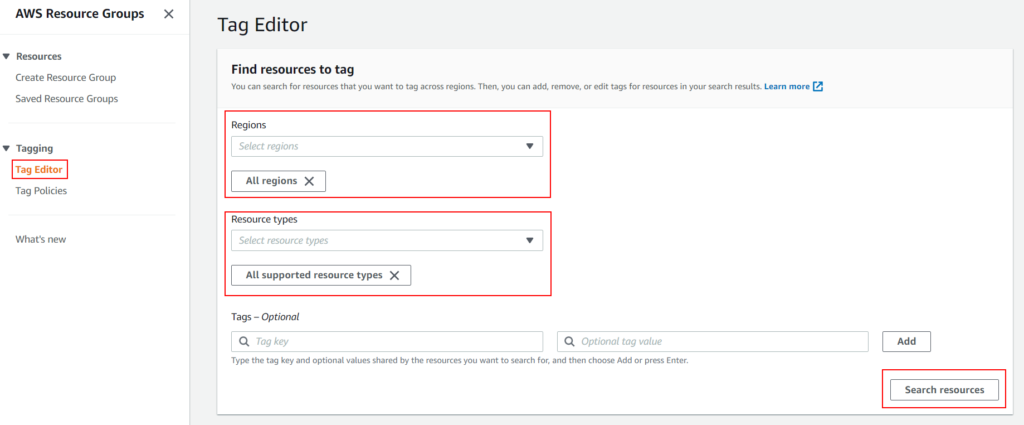This screenshot has height=425, width=1024.
Task: Remove the All regions chip
Action: coord(310,181)
